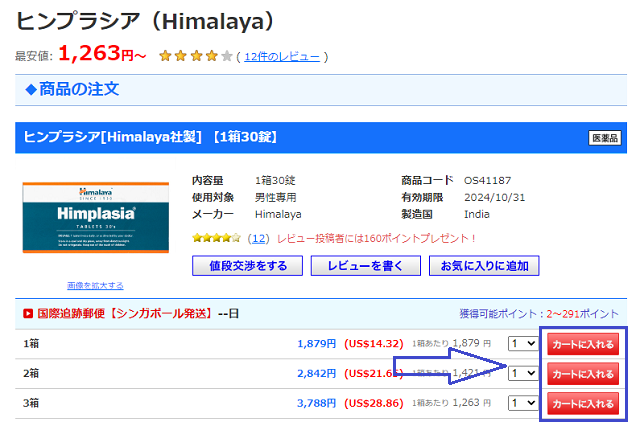Click the 国際追跡郵便【シンガポール発送】 heading
The height and width of the screenshot is (430, 640).
pos(125,314)
